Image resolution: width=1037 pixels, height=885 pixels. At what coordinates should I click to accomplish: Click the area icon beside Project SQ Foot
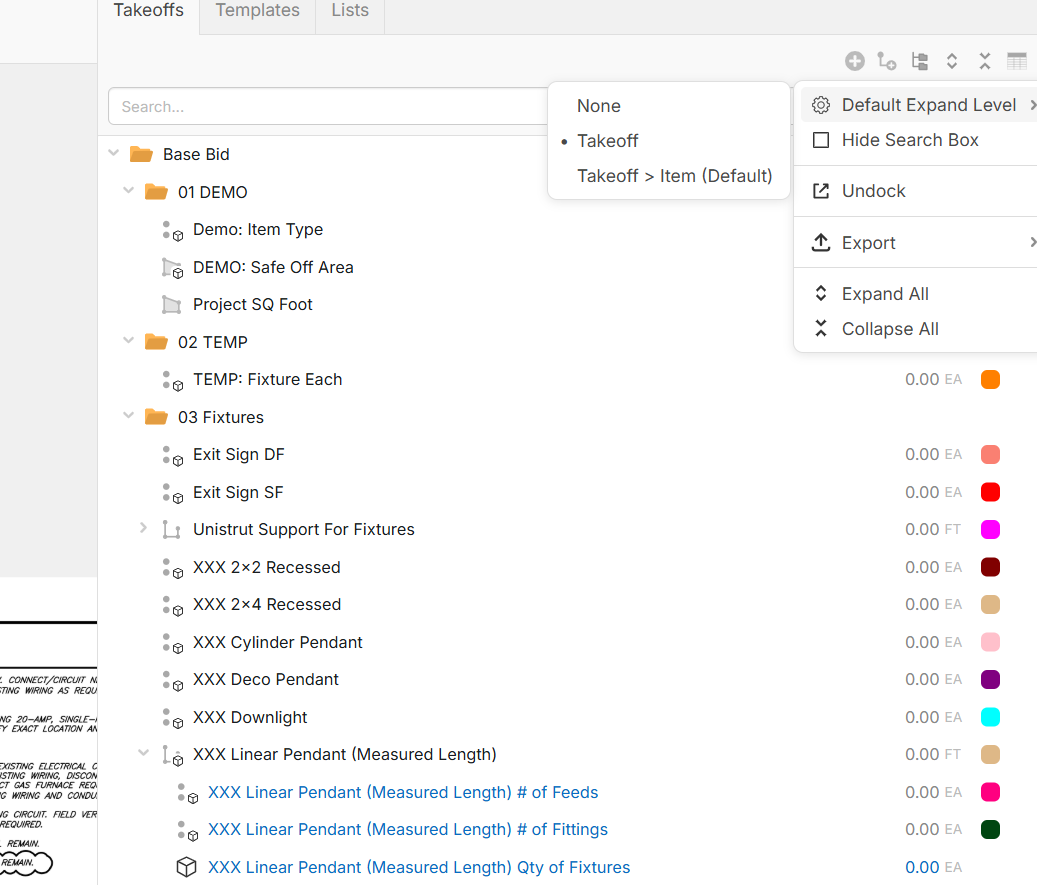(172, 305)
